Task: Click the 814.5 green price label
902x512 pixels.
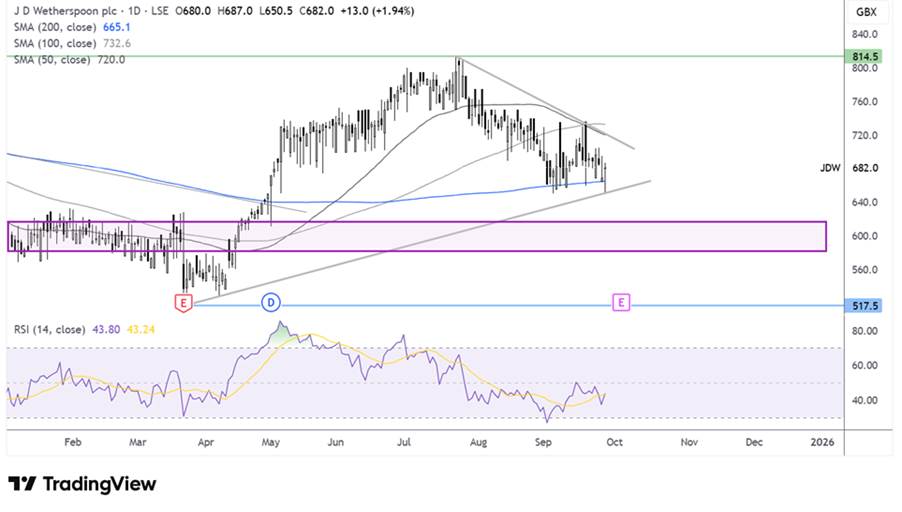Action: 865,56
